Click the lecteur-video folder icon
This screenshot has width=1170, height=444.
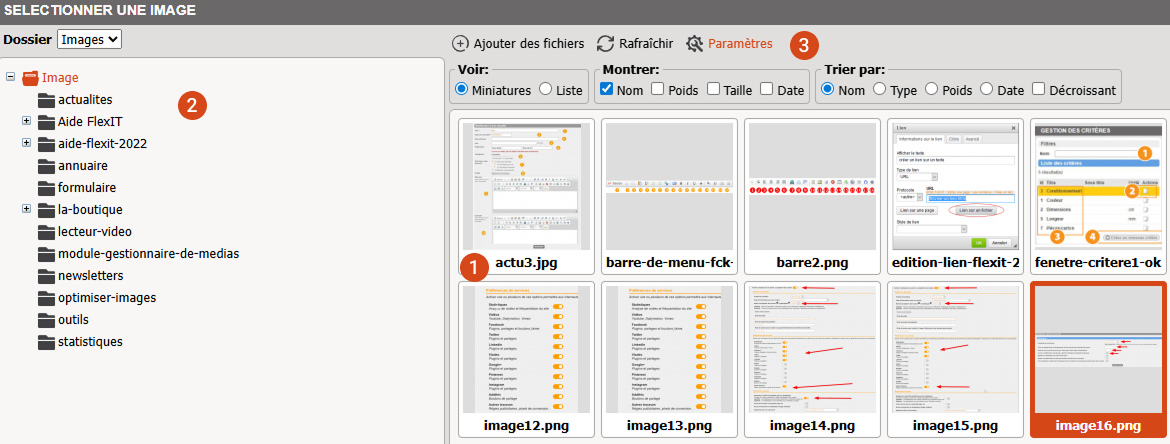point(46,232)
